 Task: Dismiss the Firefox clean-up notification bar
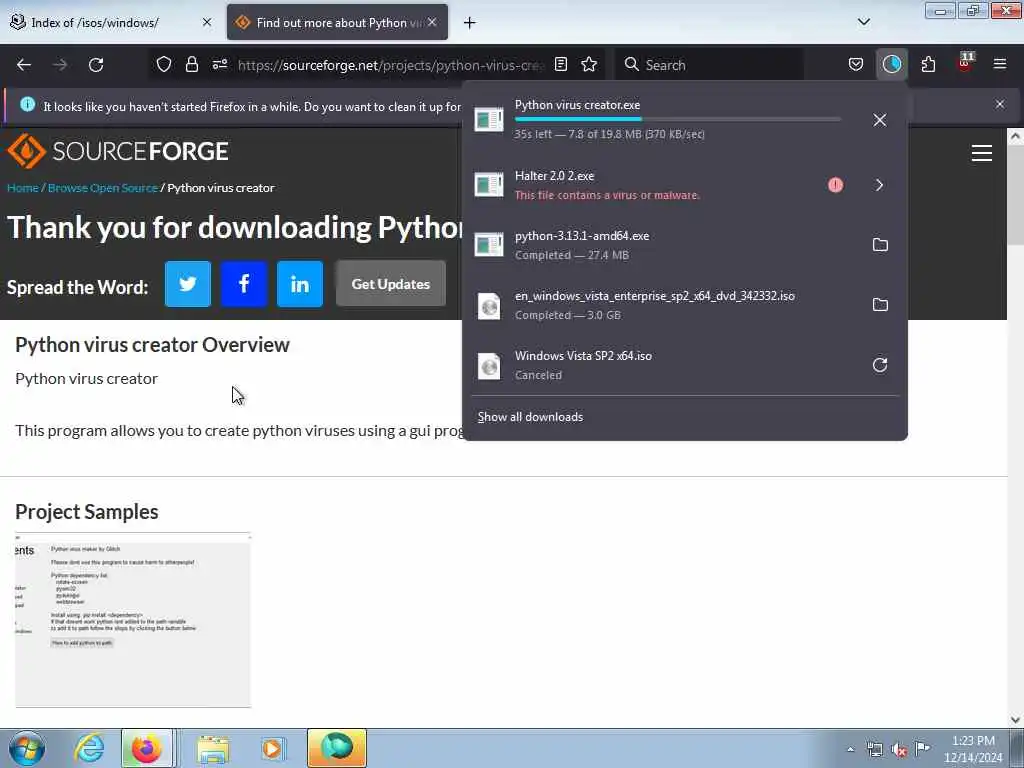(x=1000, y=104)
